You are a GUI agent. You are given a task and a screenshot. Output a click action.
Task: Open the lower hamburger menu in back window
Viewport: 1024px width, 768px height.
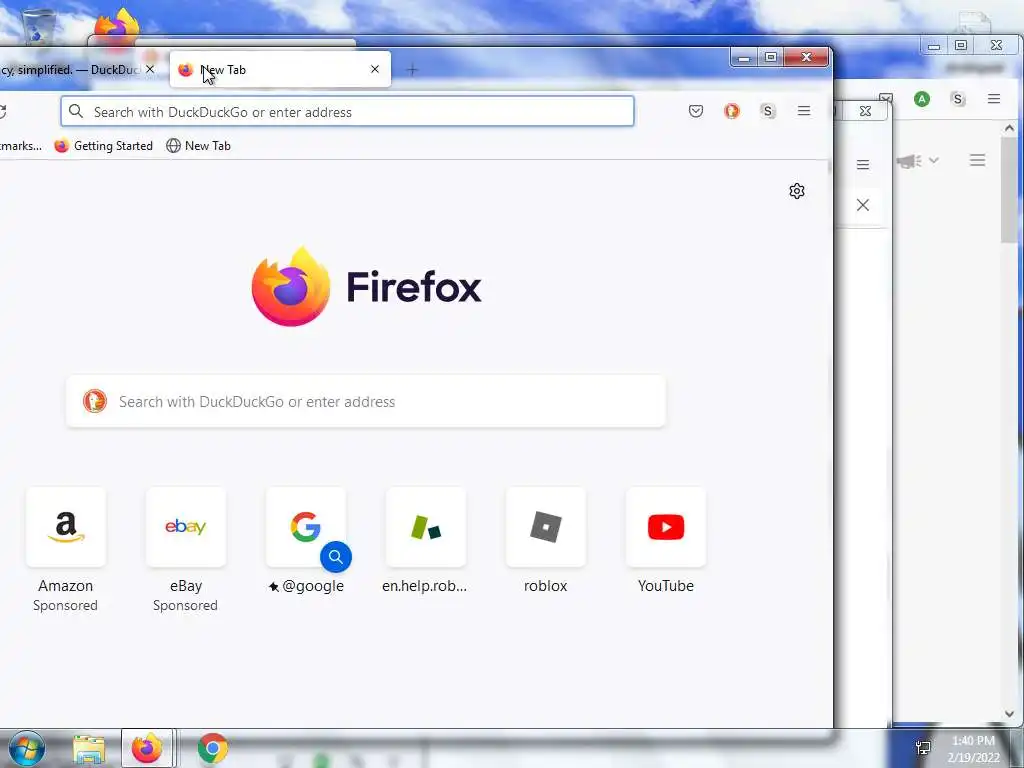click(978, 160)
